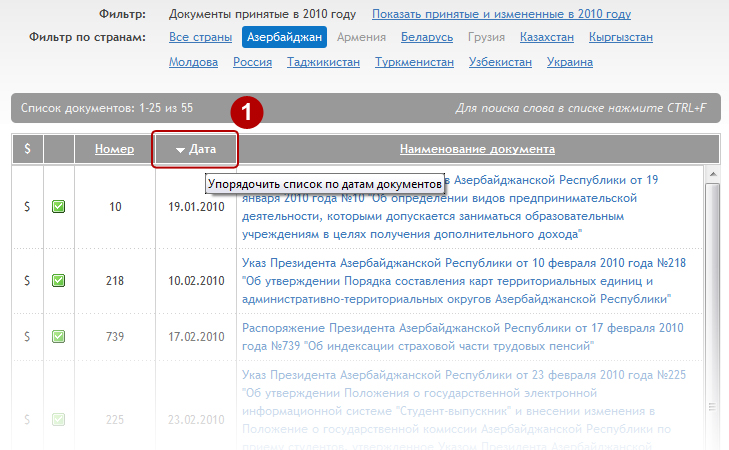Click the list scrollbar up arrow
The image size is (729, 450).
713,174
